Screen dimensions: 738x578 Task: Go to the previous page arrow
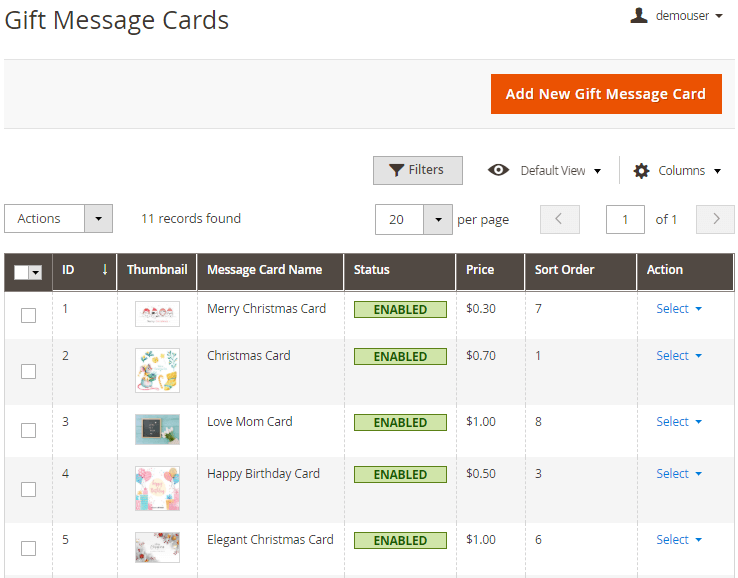click(x=559, y=219)
